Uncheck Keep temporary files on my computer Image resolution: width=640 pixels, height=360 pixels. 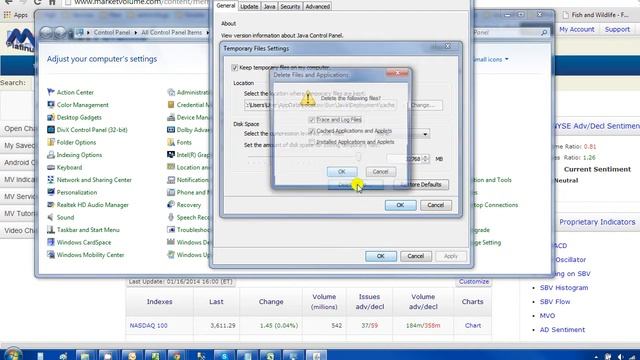pyautogui.click(x=235, y=68)
